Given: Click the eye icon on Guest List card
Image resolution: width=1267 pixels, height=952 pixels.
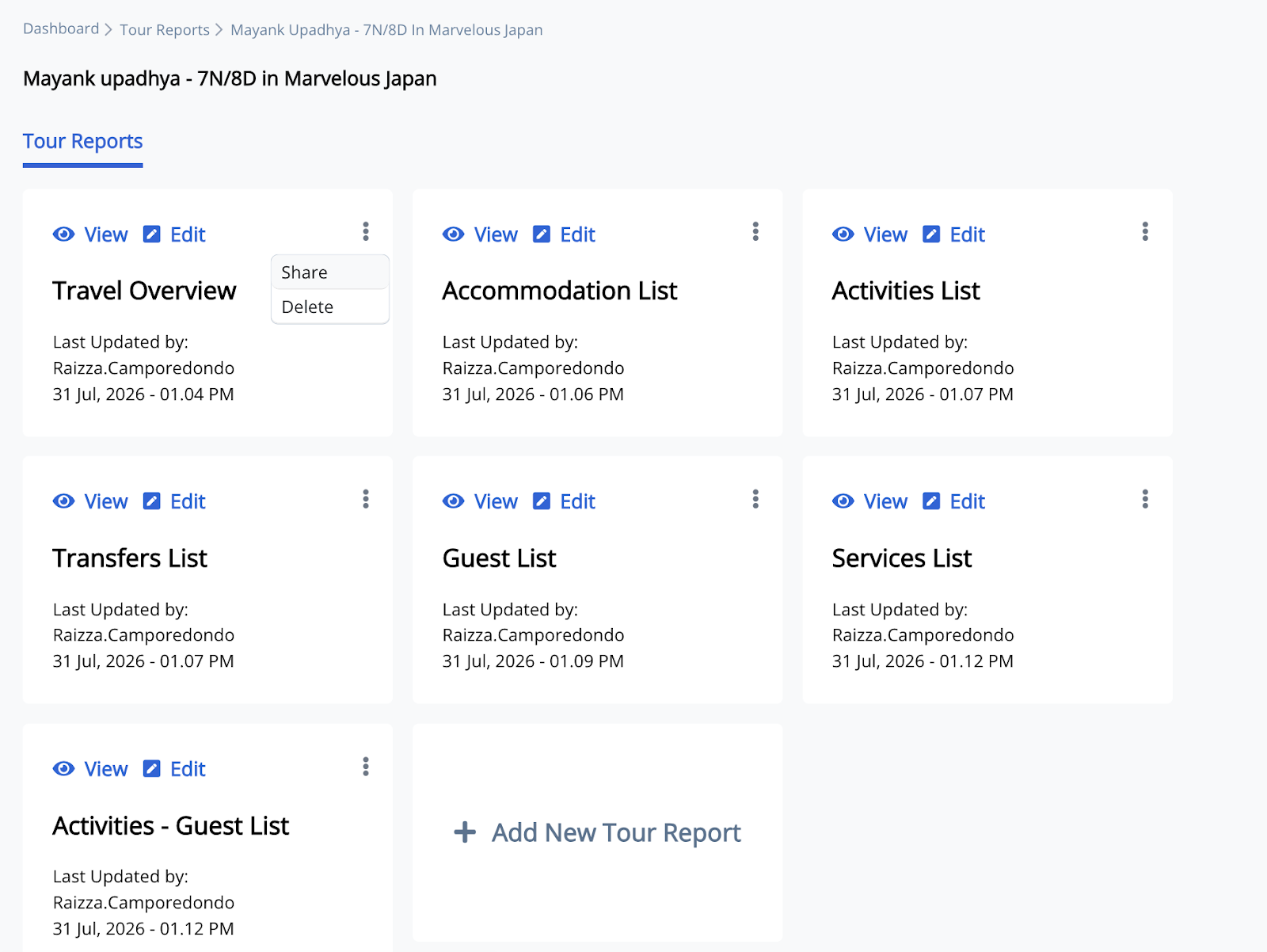Looking at the screenshot, I should [x=453, y=501].
